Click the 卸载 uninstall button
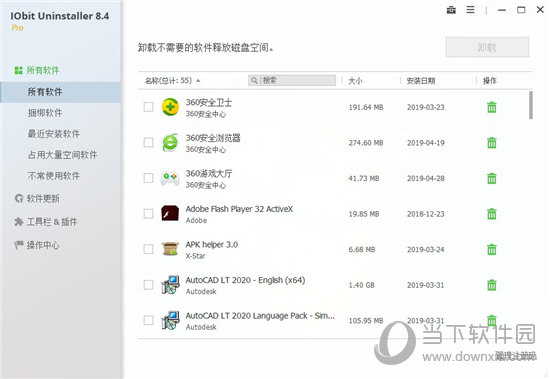550x379 pixels. point(487,47)
